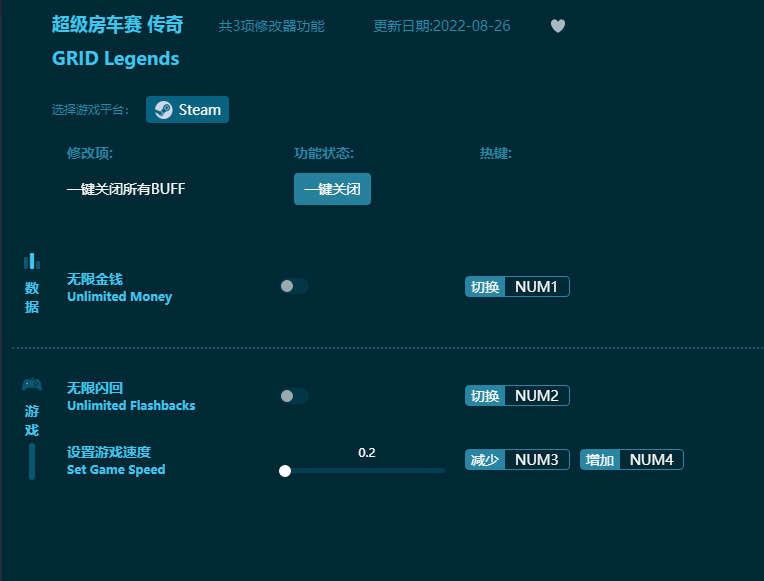Click the 修改项: column header
The height and width of the screenshot is (581, 764).
point(90,154)
